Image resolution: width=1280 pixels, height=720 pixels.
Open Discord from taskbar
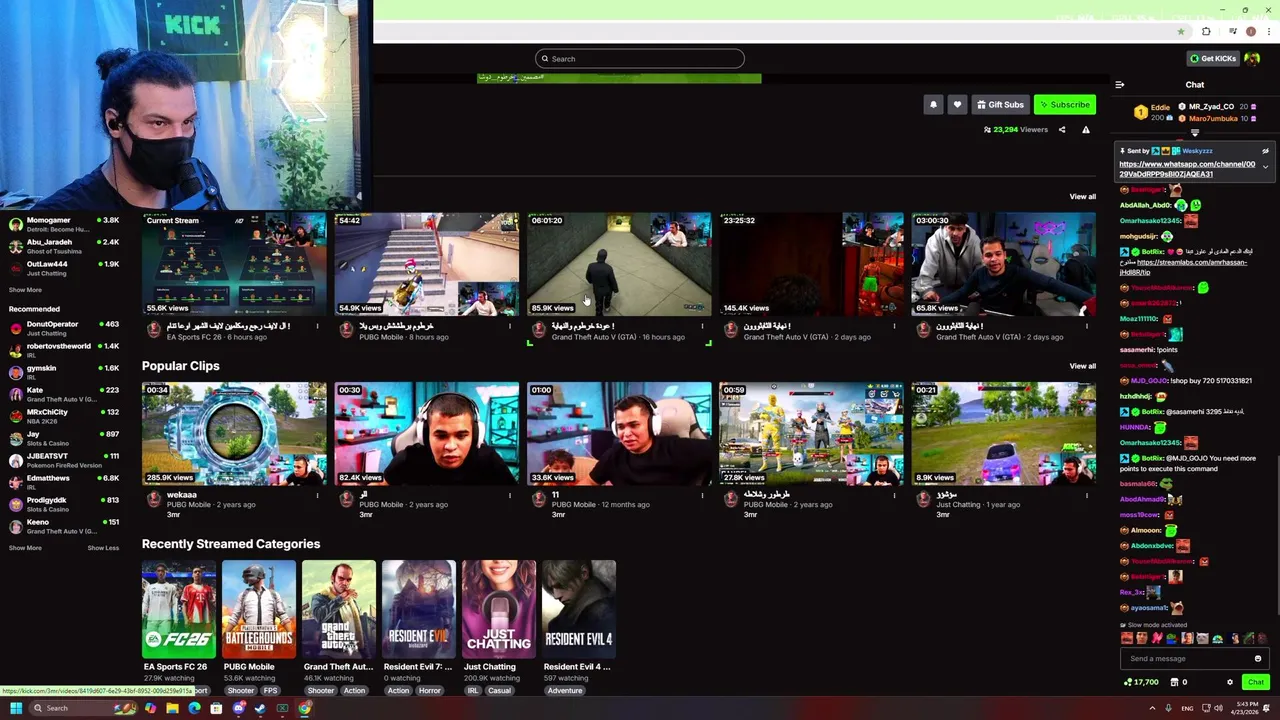point(238,708)
